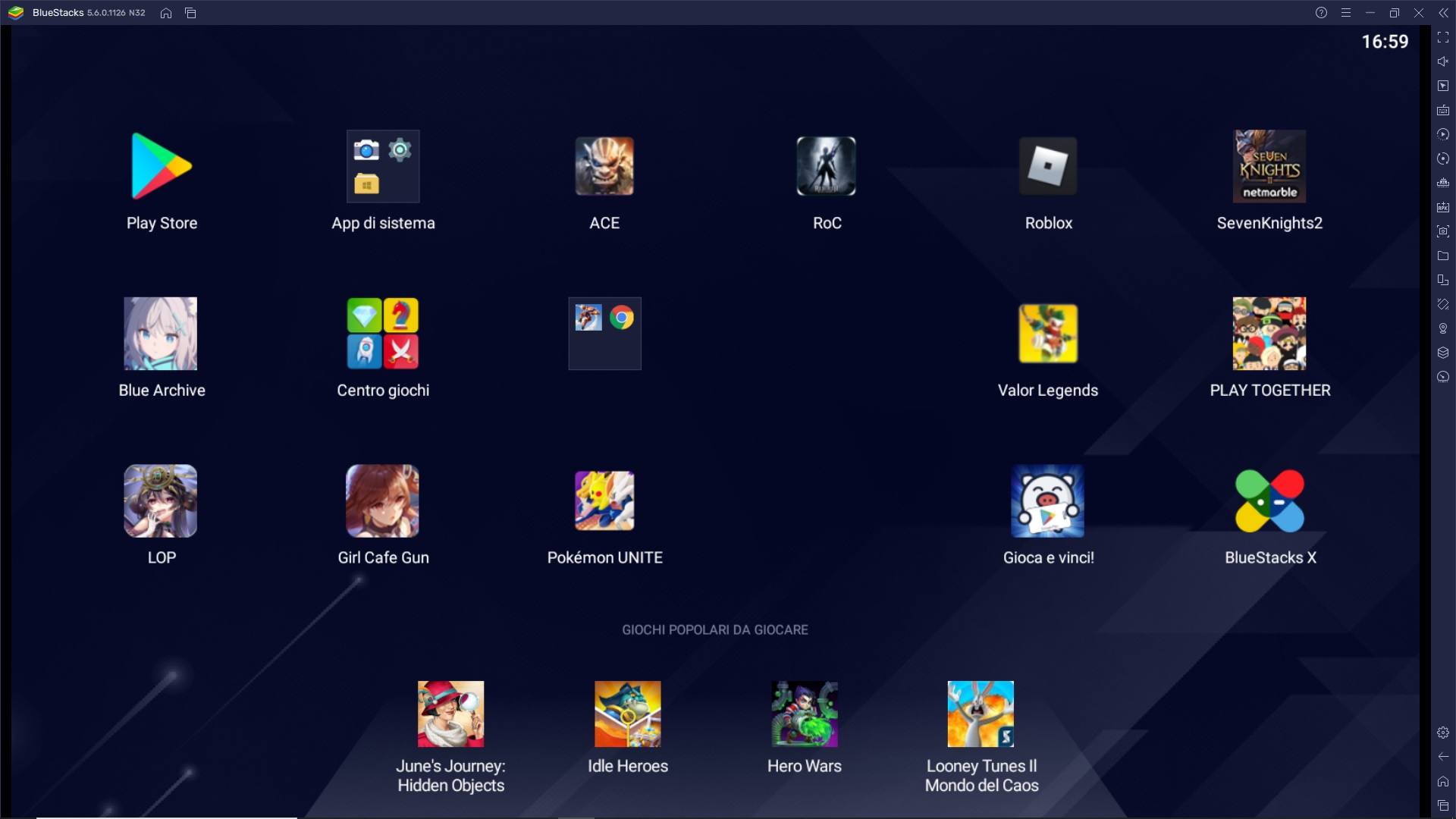The image size is (1456, 819).
Task: Click the Install APK icon
Action: 1443,207
